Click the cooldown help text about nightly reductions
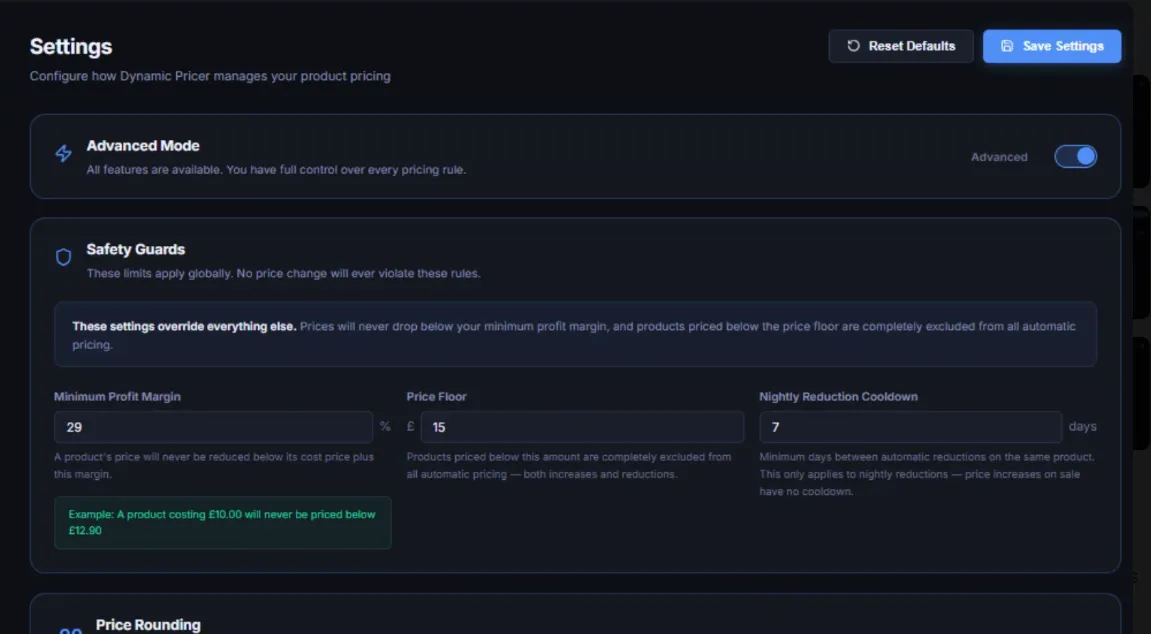The height and width of the screenshot is (634, 1151). [926, 474]
